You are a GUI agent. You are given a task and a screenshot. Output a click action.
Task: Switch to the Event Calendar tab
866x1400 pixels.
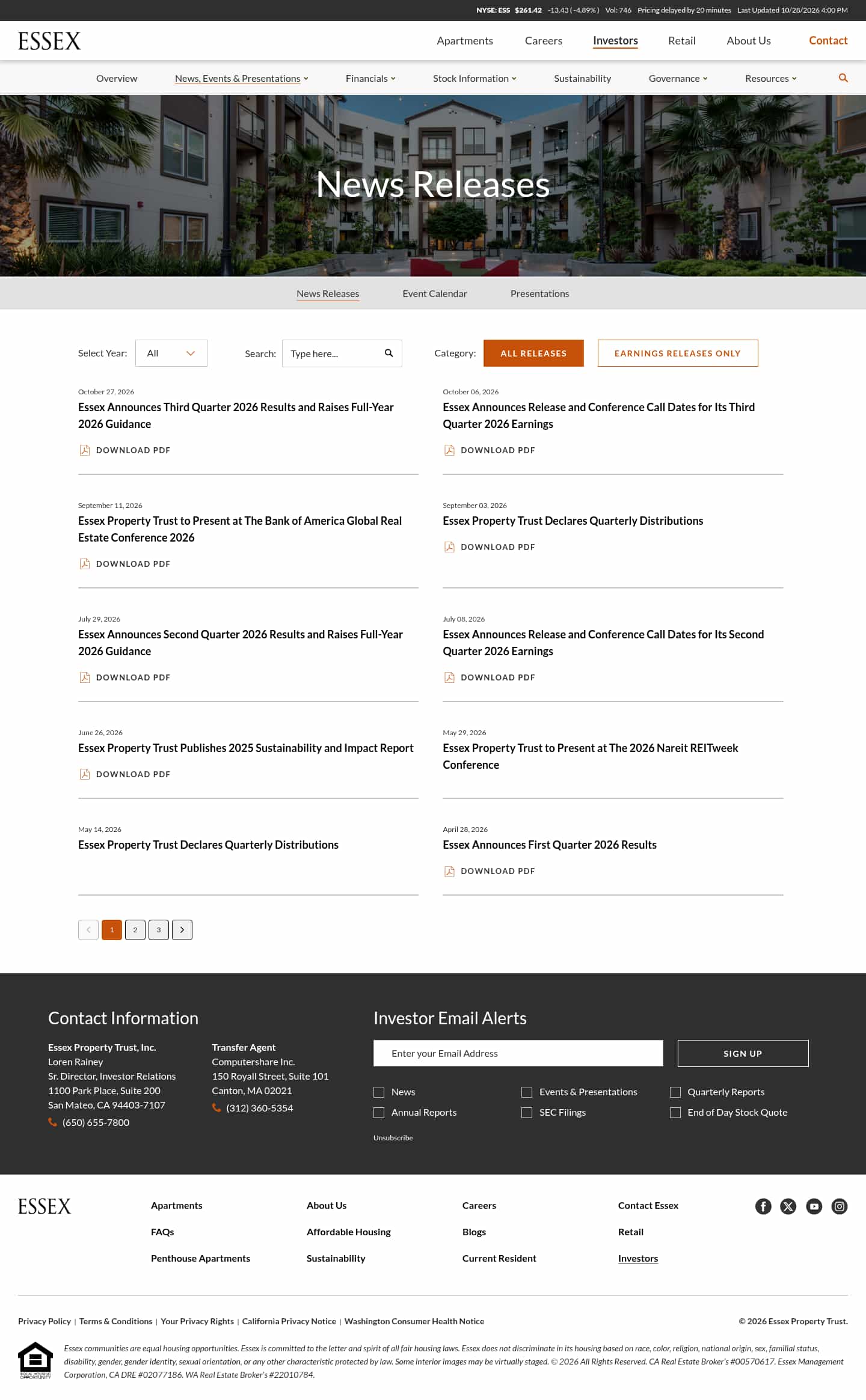(435, 293)
